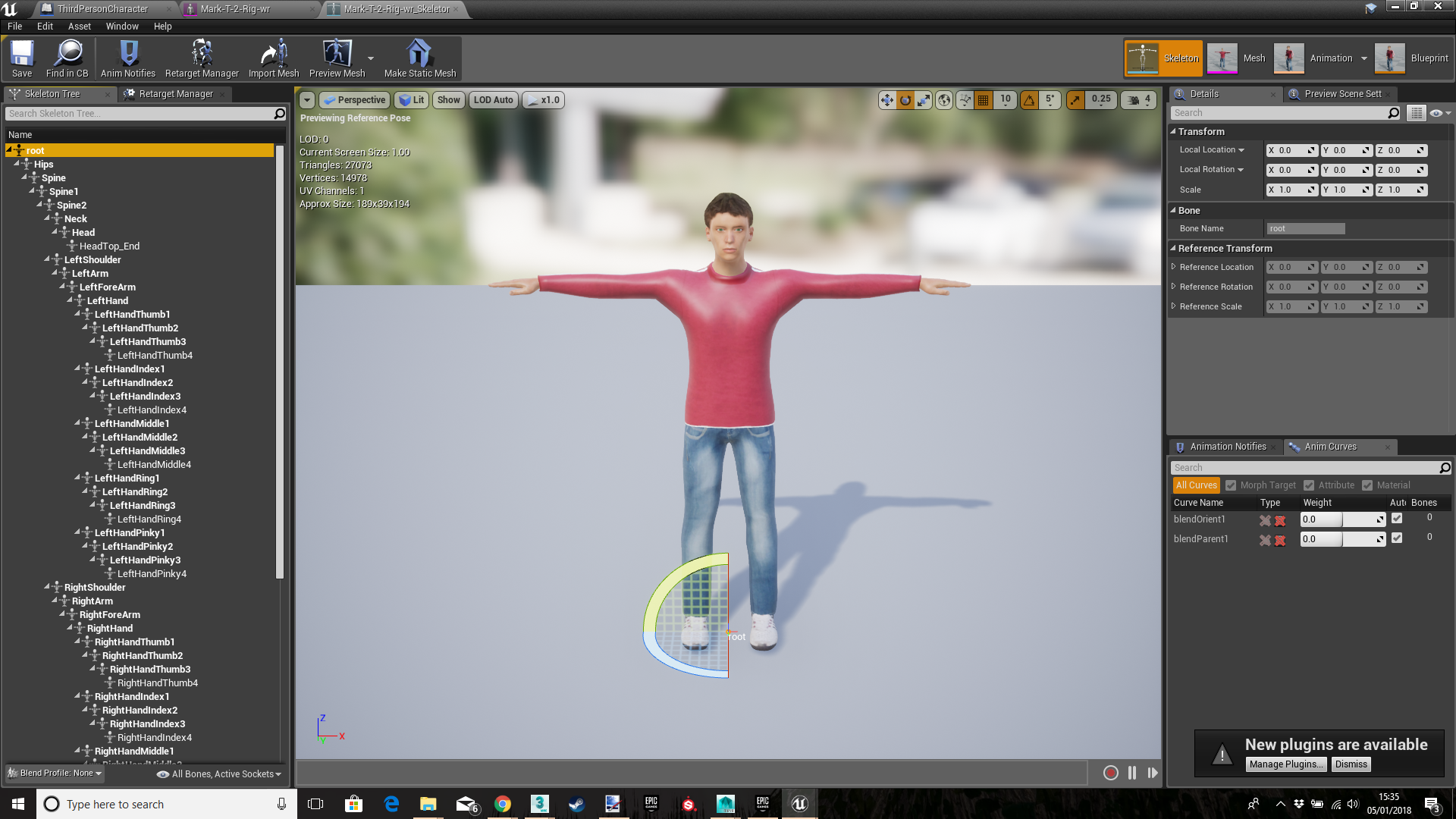Open the Perspective viewport dropdown
The image size is (1456, 819).
(354, 100)
